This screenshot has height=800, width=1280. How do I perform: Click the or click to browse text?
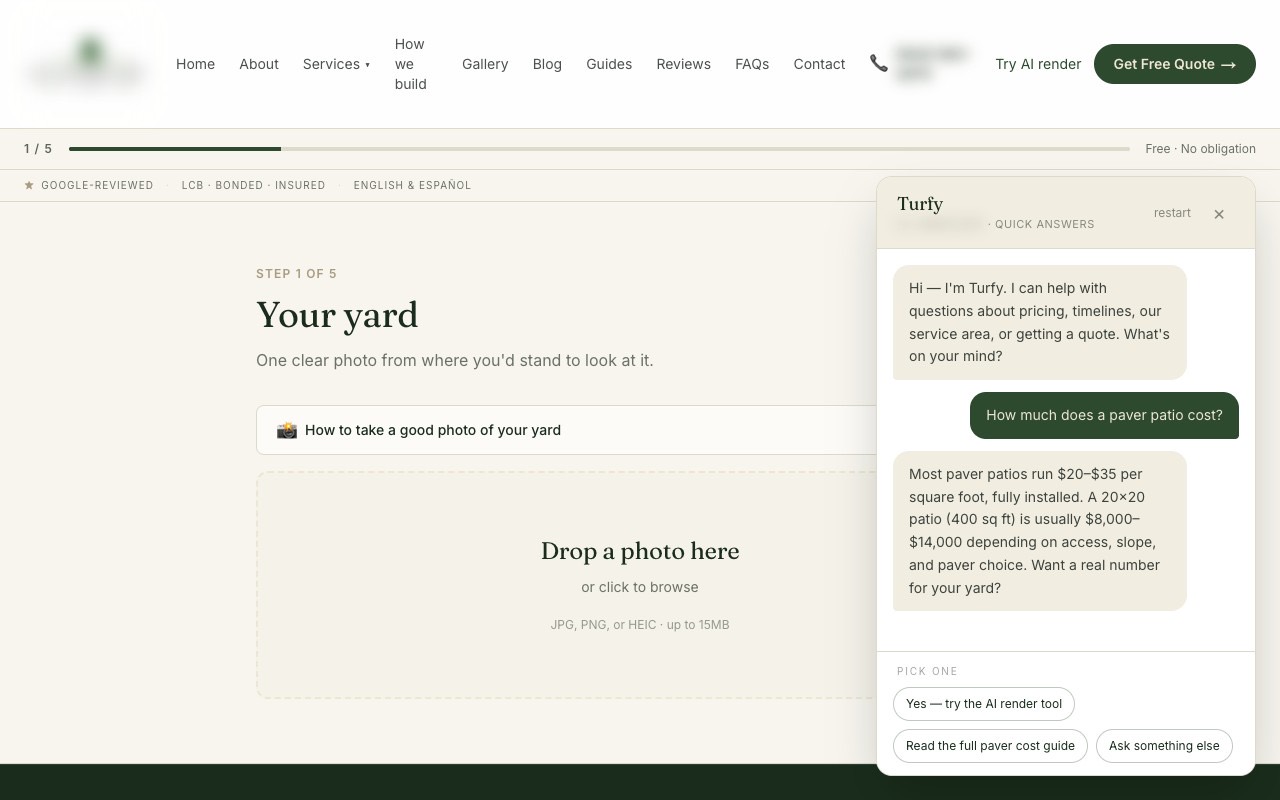tap(640, 587)
